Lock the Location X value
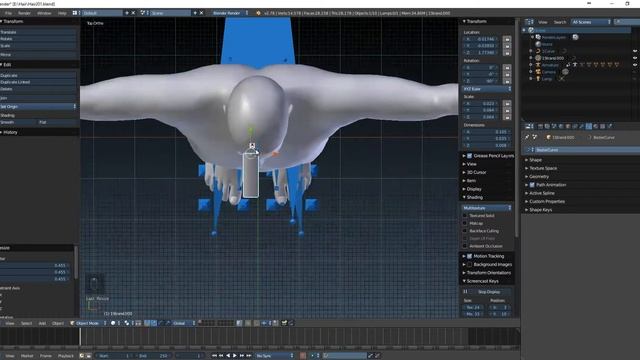The image size is (640, 360). click(x=507, y=39)
